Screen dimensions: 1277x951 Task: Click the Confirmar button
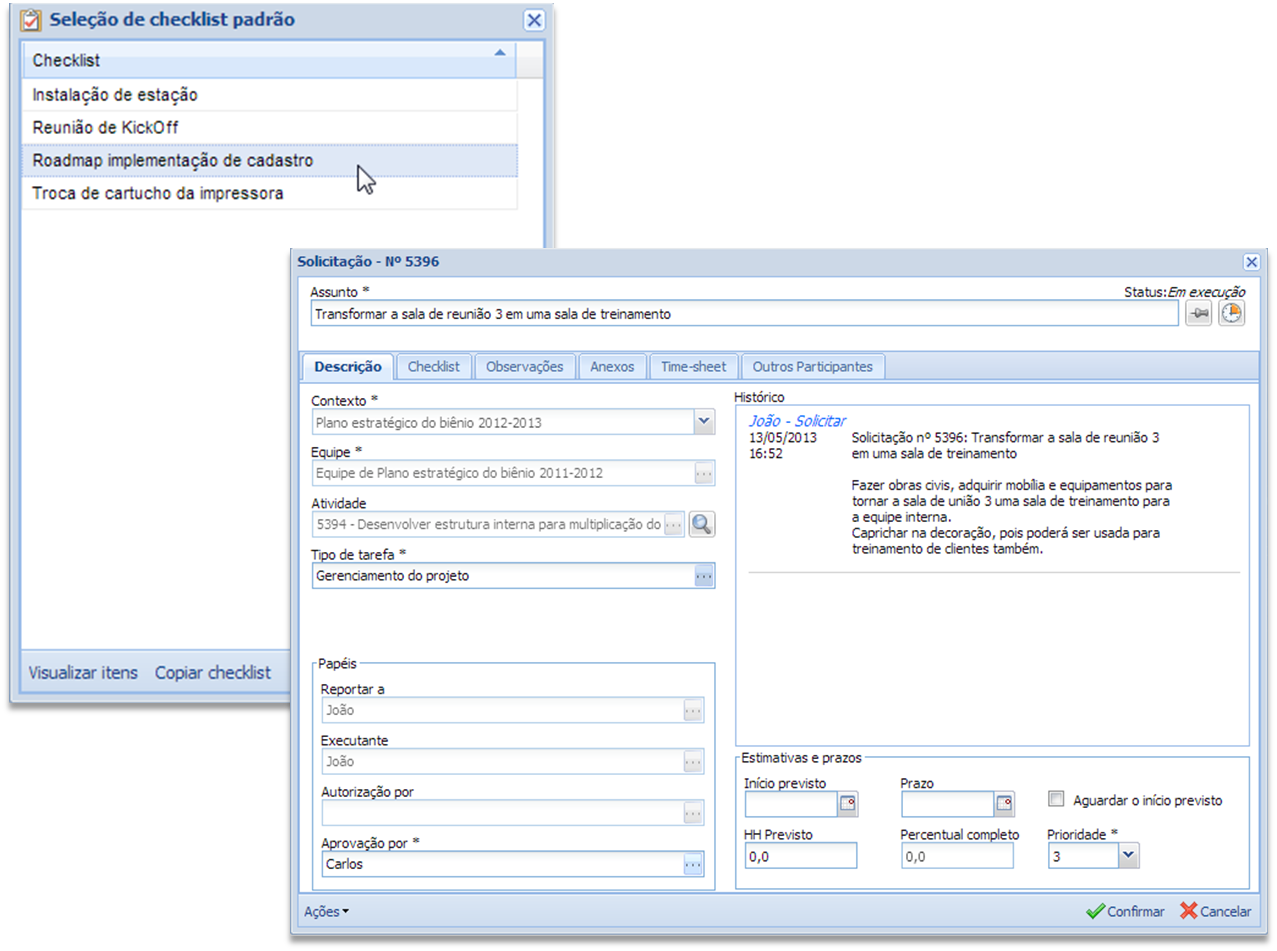pyautogui.click(x=1125, y=911)
